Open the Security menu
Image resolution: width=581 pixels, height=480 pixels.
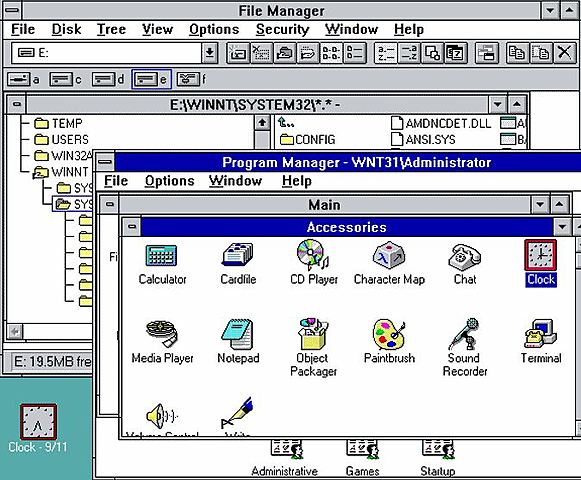[x=282, y=29]
